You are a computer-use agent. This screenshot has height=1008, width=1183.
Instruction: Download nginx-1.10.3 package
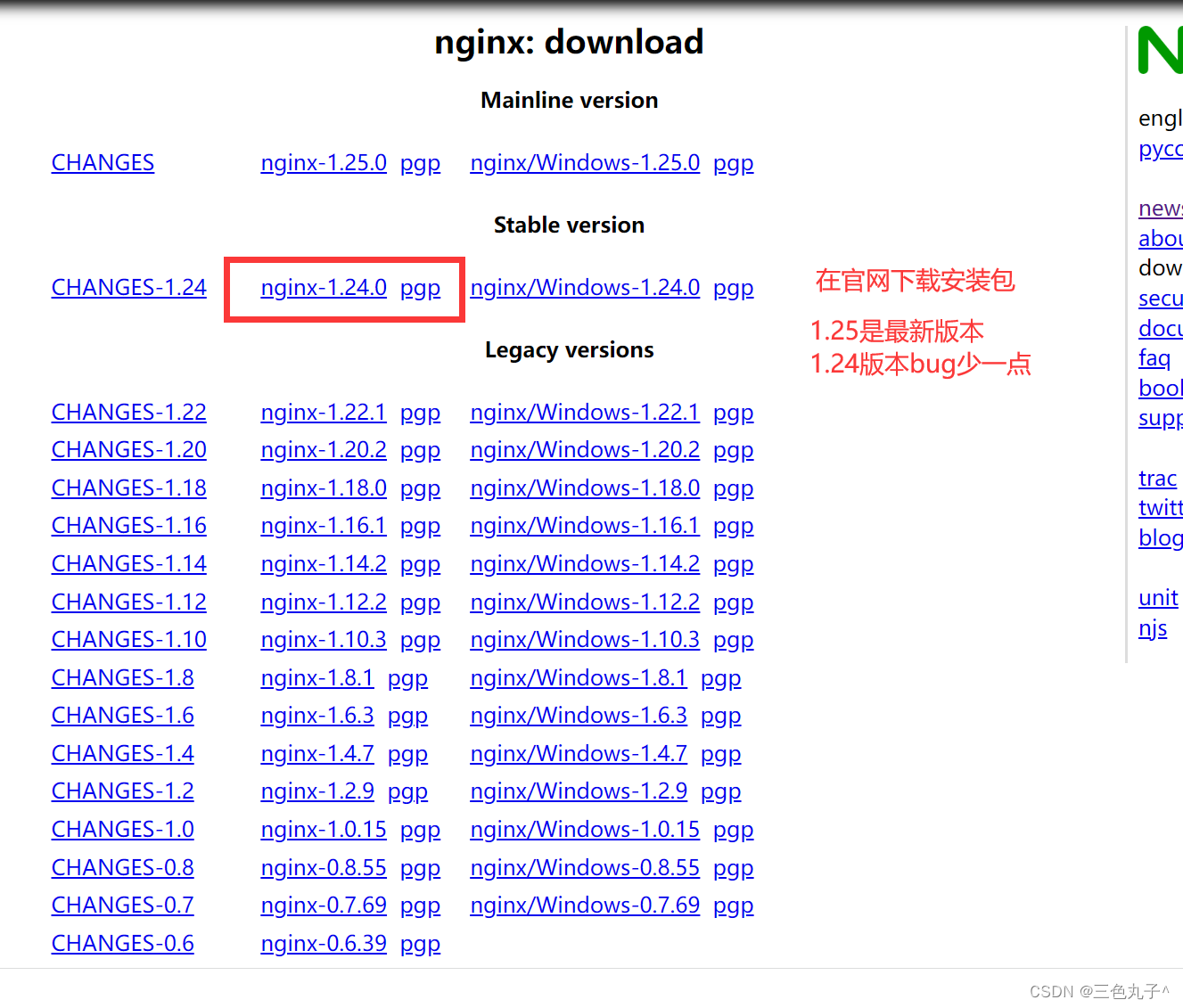(x=324, y=640)
